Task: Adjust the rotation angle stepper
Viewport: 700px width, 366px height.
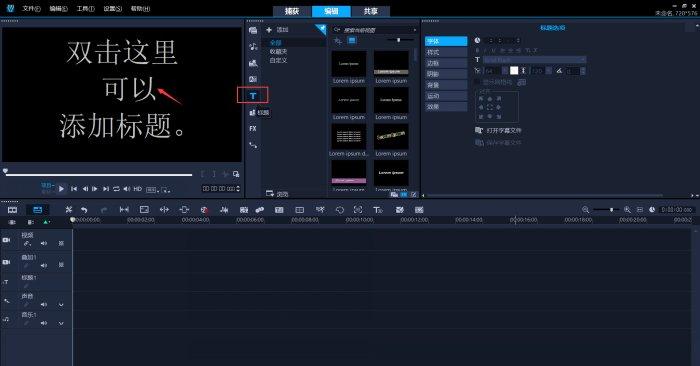Action: coord(583,71)
